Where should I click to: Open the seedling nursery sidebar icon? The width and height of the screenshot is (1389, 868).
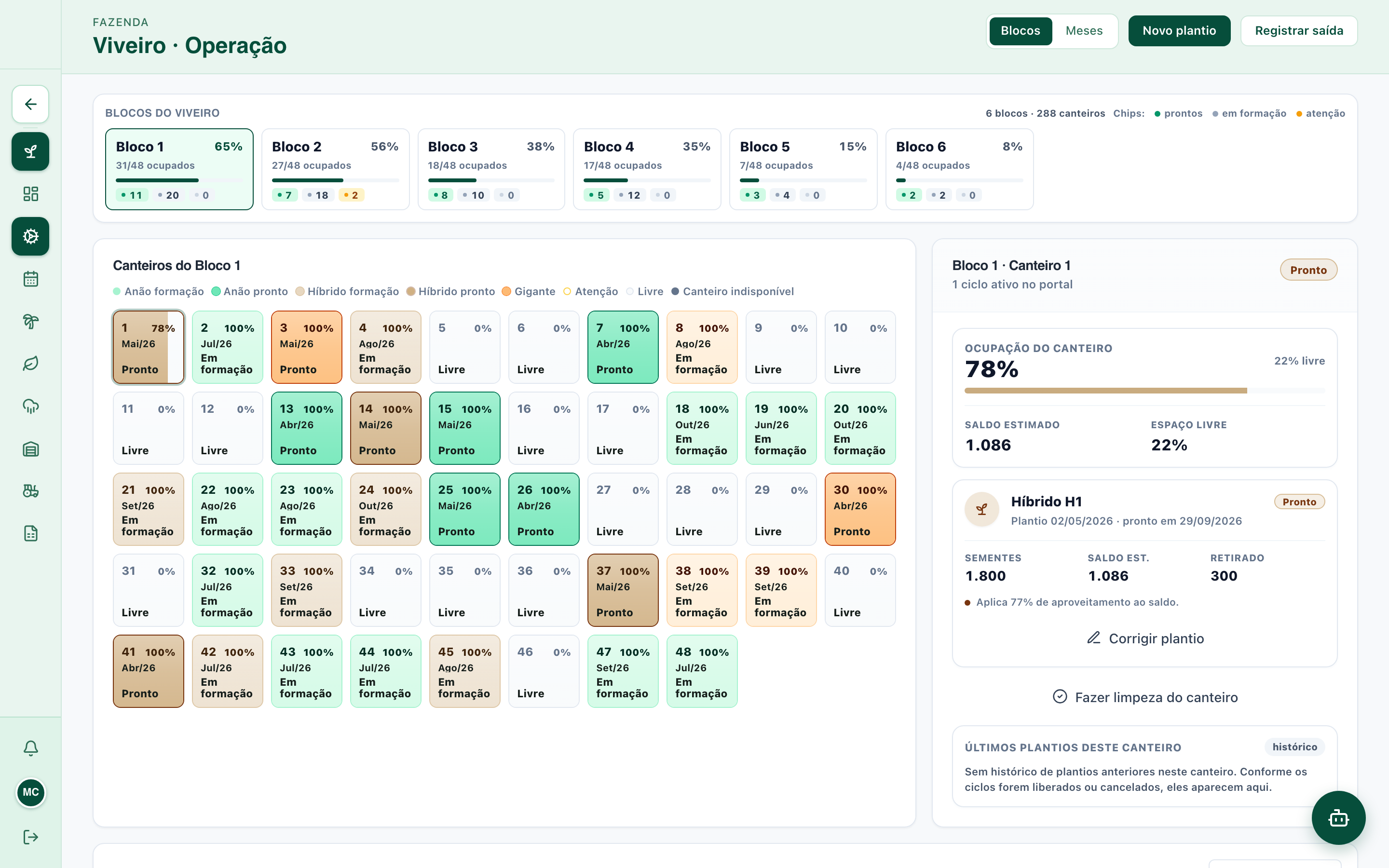pyautogui.click(x=30, y=151)
